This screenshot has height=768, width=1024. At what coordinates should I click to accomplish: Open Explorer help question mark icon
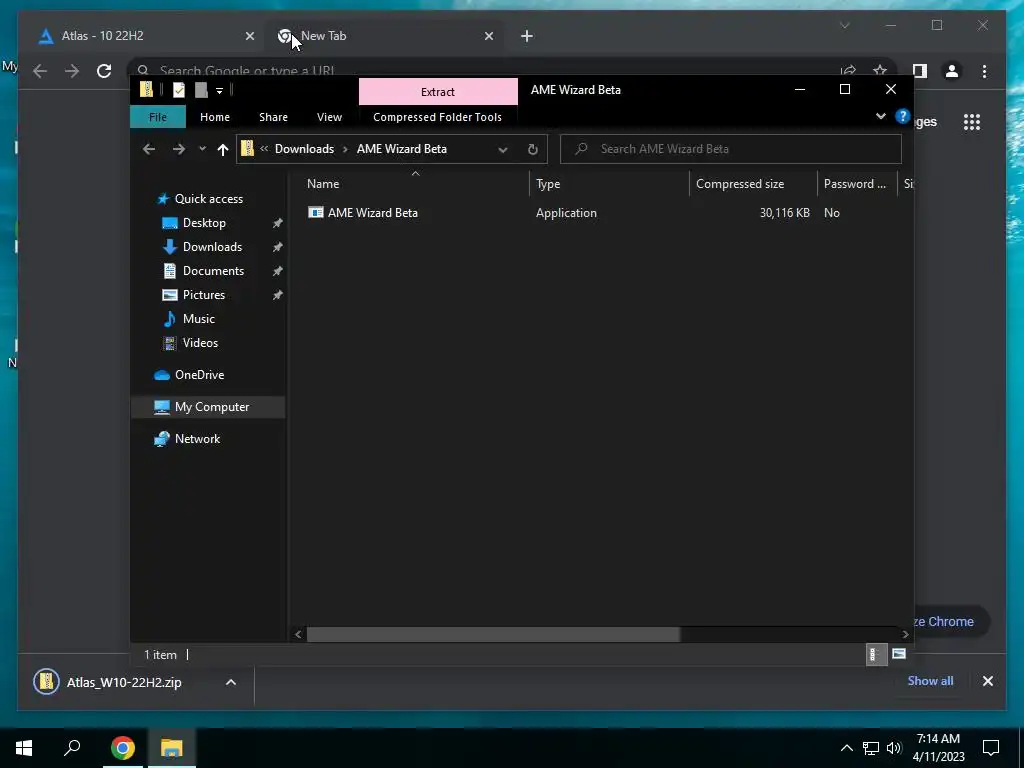tap(903, 116)
